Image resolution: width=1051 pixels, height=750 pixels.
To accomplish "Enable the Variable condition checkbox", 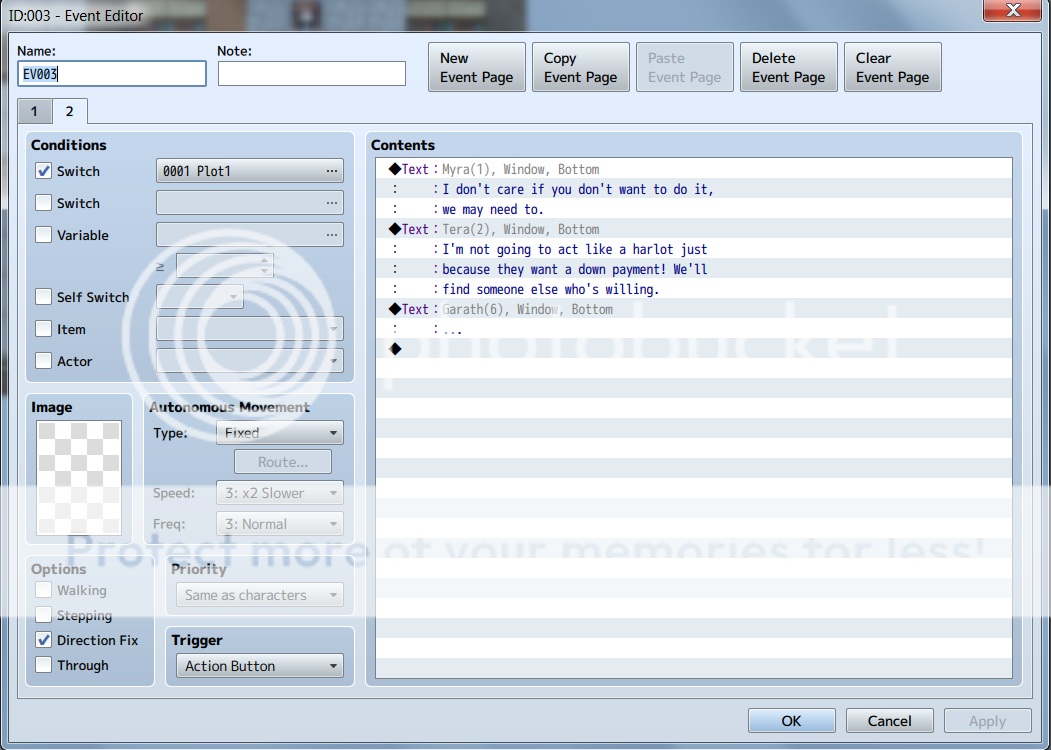I will [x=44, y=235].
